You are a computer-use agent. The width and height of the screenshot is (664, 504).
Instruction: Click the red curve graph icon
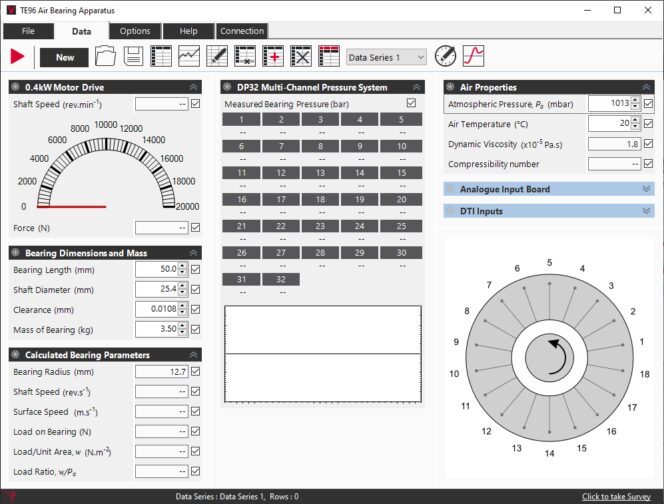point(473,57)
